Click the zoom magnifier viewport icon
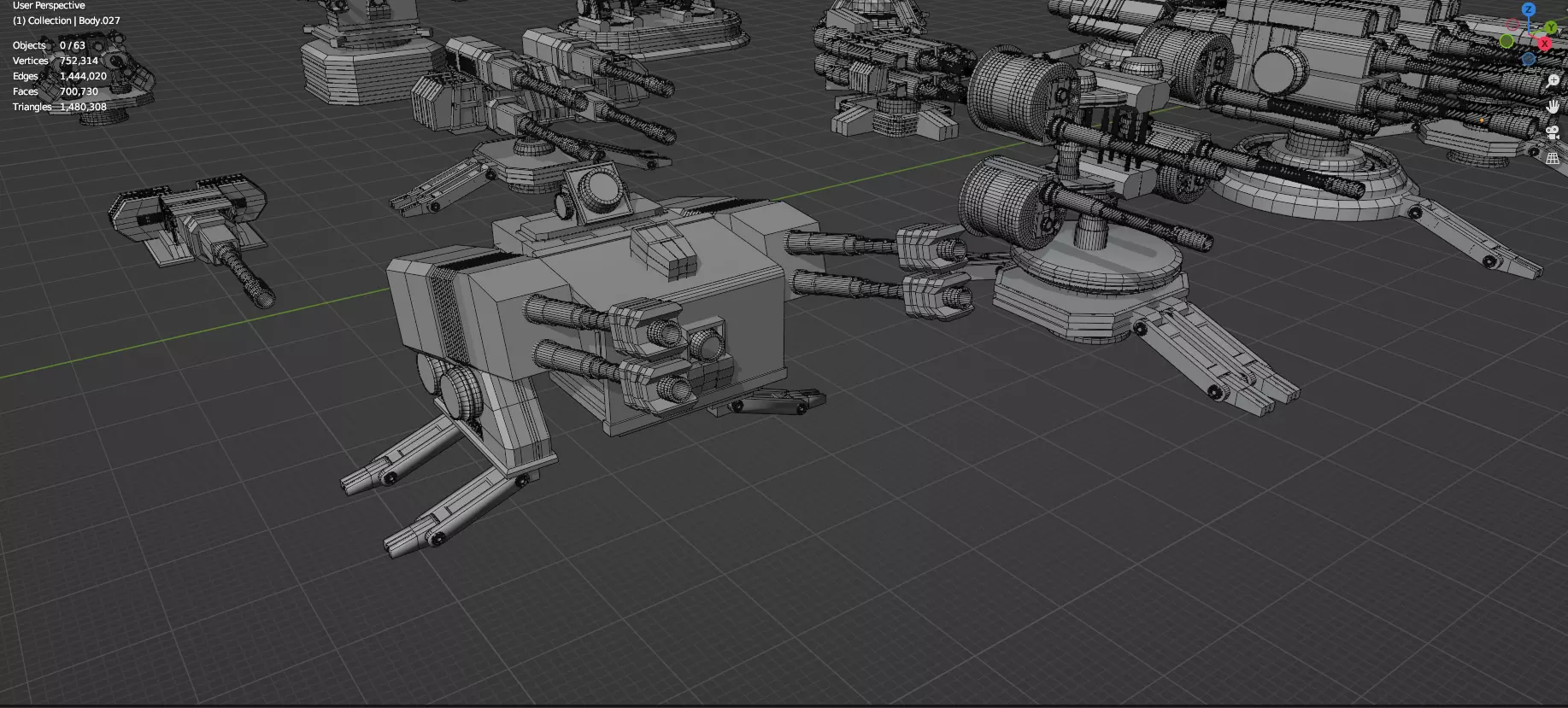The image size is (1568, 708). (x=1553, y=81)
